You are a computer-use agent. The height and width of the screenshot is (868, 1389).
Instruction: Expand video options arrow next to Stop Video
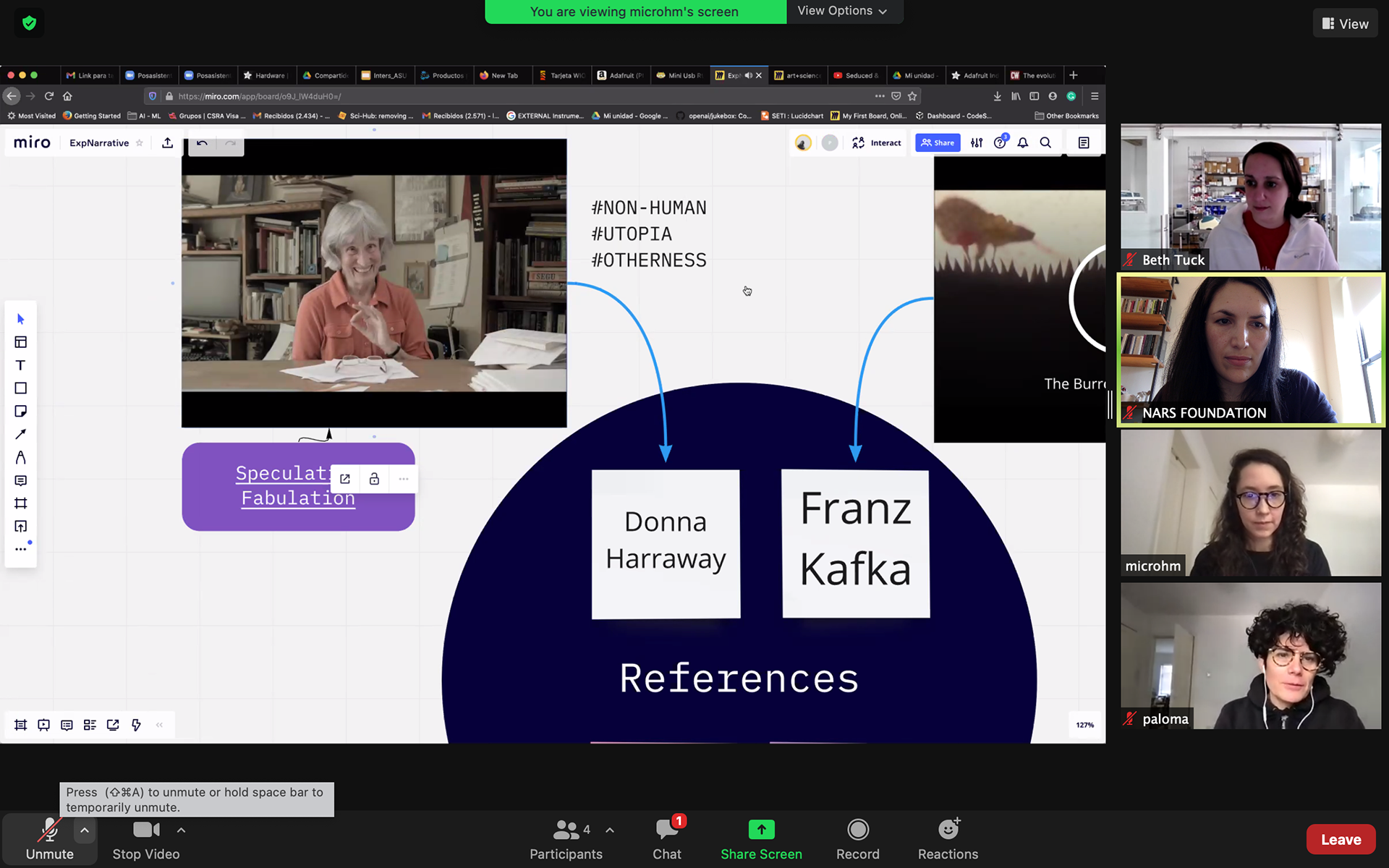[181, 830]
